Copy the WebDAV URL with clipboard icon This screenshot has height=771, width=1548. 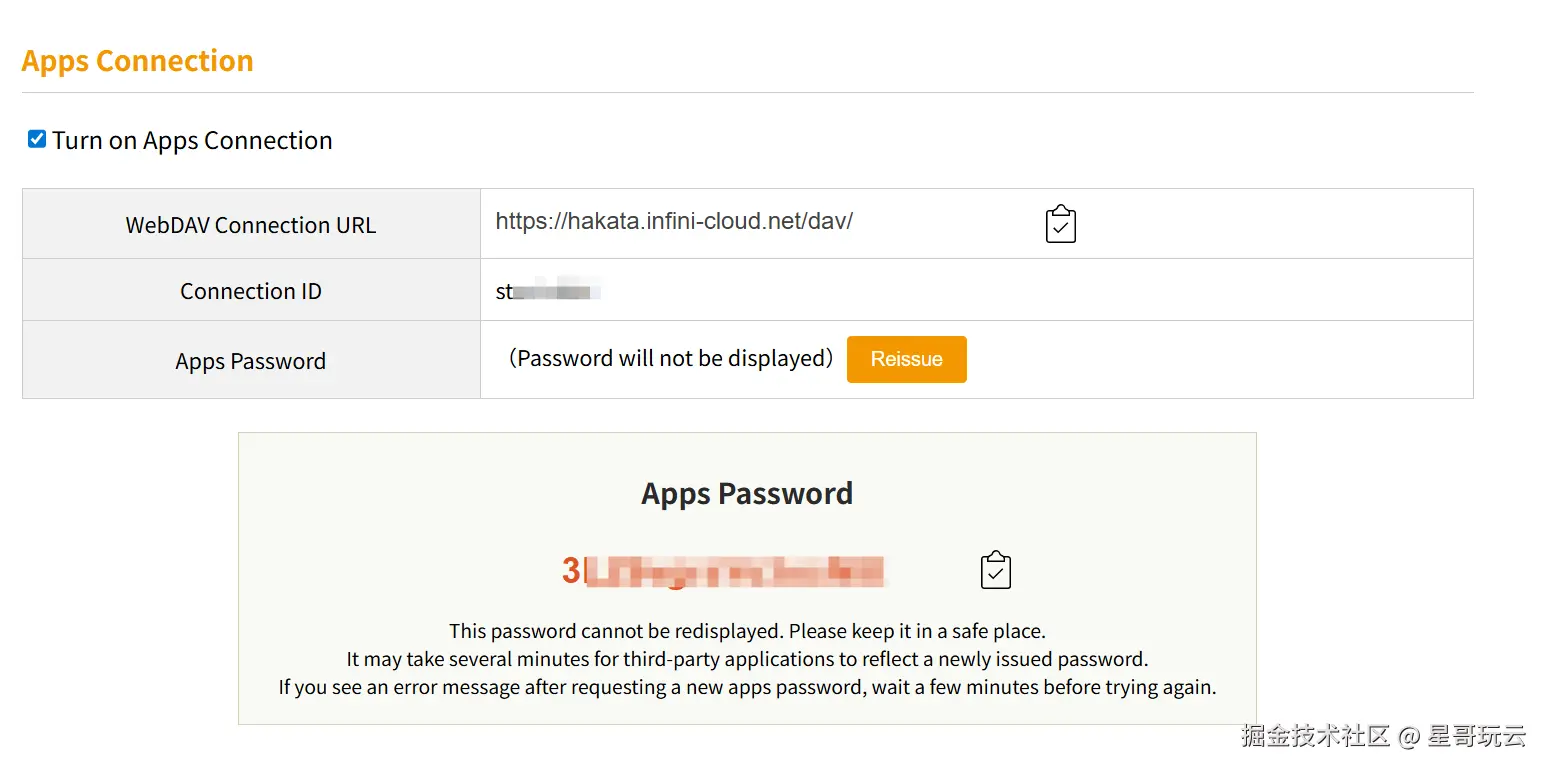click(1060, 224)
